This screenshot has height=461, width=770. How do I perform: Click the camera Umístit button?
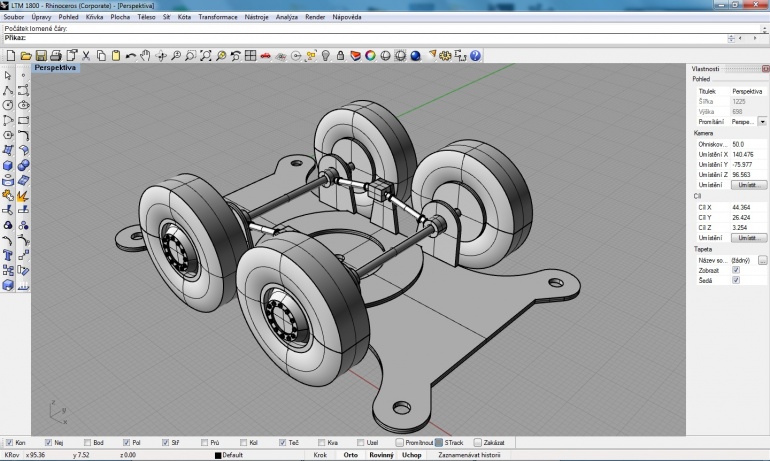pyautogui.click(x=748, y=185)
